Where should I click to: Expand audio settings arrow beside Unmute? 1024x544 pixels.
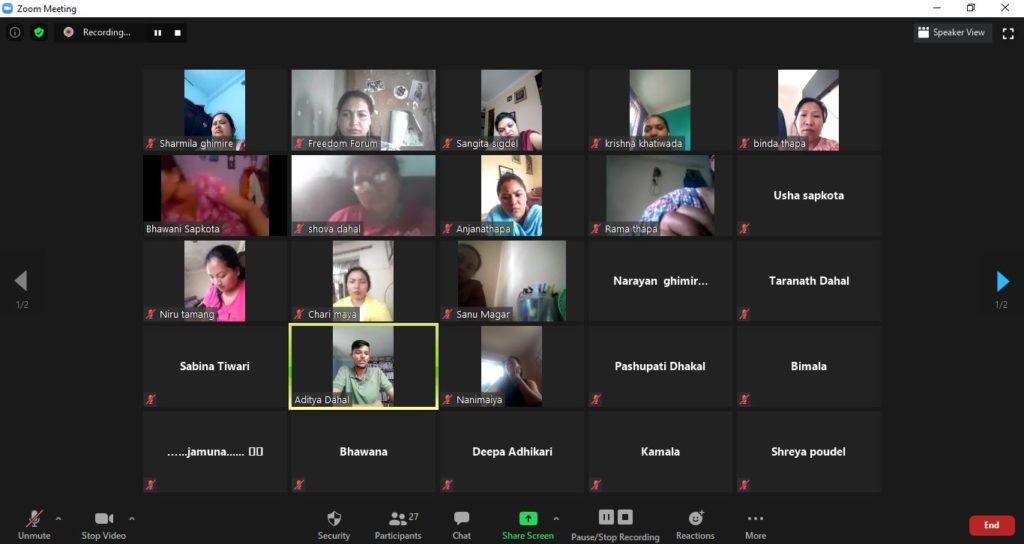(x=58, y=518)
